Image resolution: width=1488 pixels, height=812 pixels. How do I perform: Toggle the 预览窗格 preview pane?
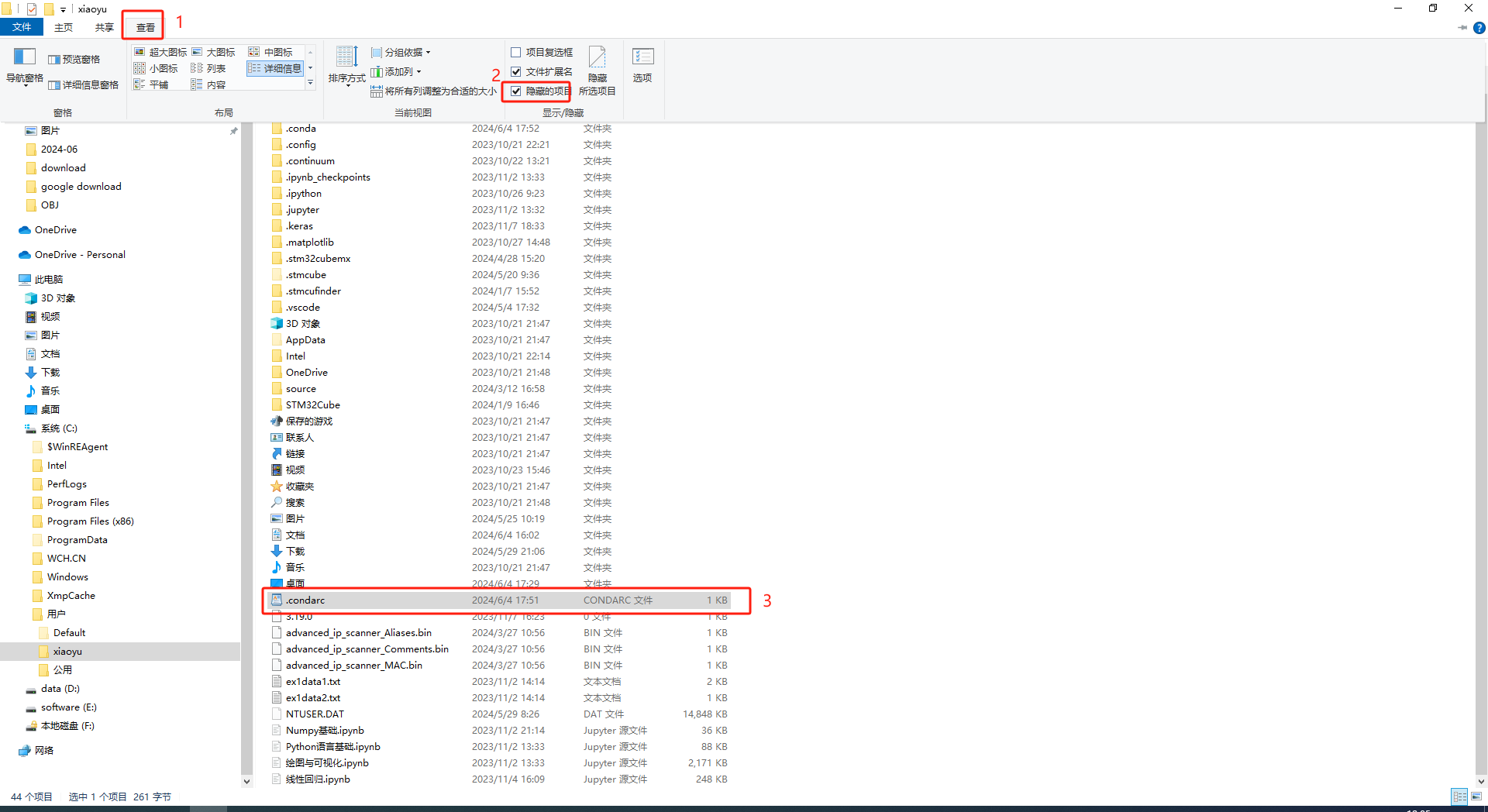click(74, 60)
